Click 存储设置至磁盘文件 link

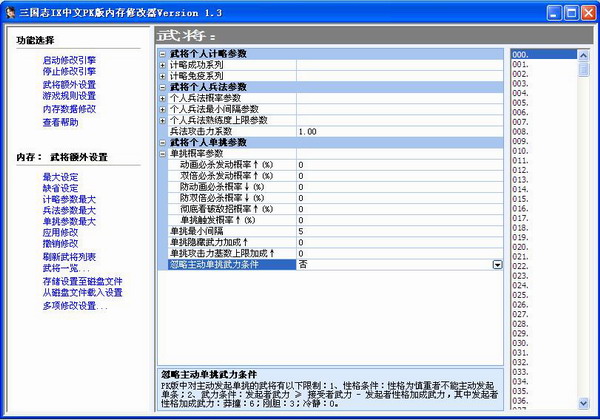point(82,282)
